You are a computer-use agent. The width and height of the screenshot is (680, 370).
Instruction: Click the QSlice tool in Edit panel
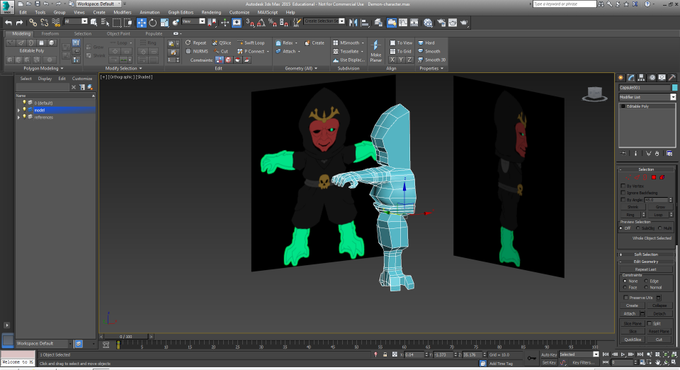[222, 43]
